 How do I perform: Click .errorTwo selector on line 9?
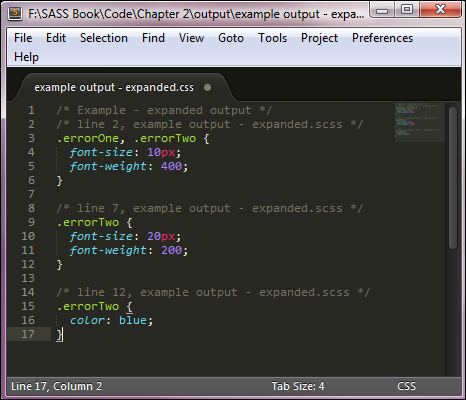(x=88, y=222)
